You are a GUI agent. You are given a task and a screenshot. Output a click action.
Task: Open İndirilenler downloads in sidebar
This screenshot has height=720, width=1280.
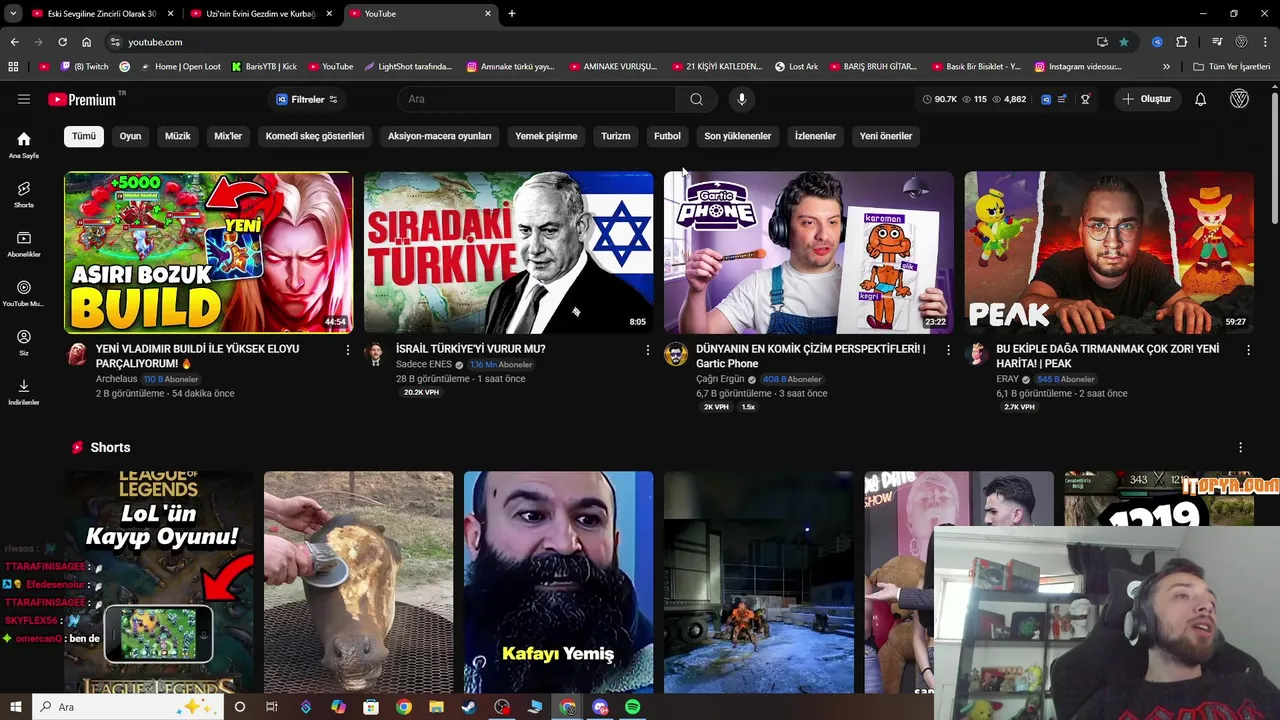[x=24, y=392]
